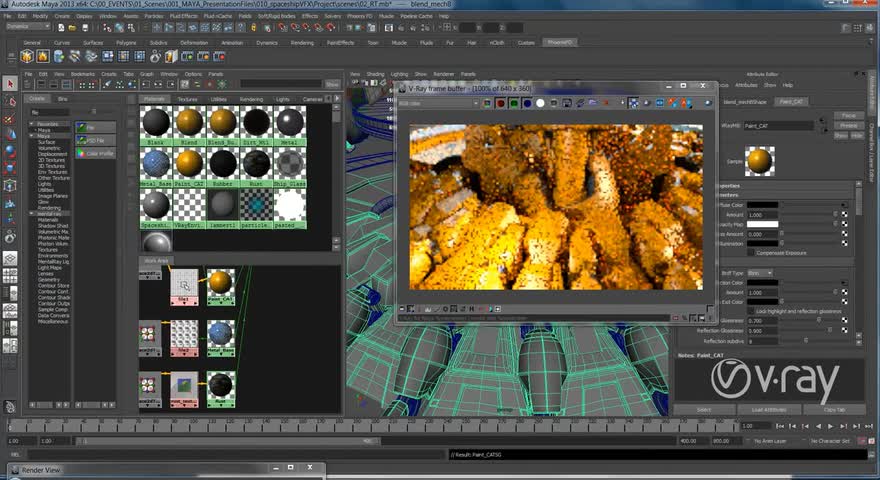Switch to the Textures tab in Hypershade
The height and width of the screenshot is (480, 880).
coord(187,100)
